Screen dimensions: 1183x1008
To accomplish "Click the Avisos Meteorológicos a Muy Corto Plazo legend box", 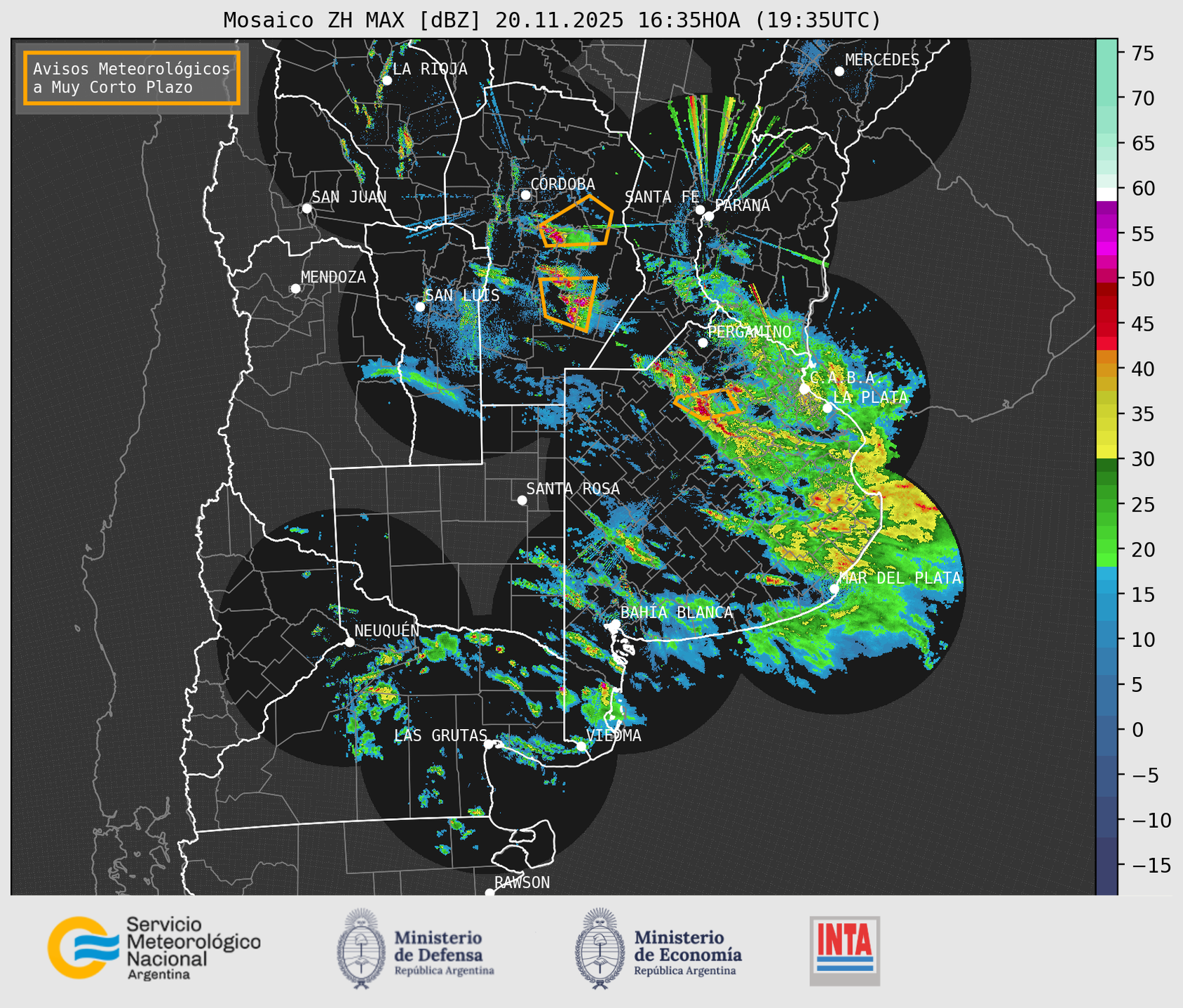I will click(132, 78).
